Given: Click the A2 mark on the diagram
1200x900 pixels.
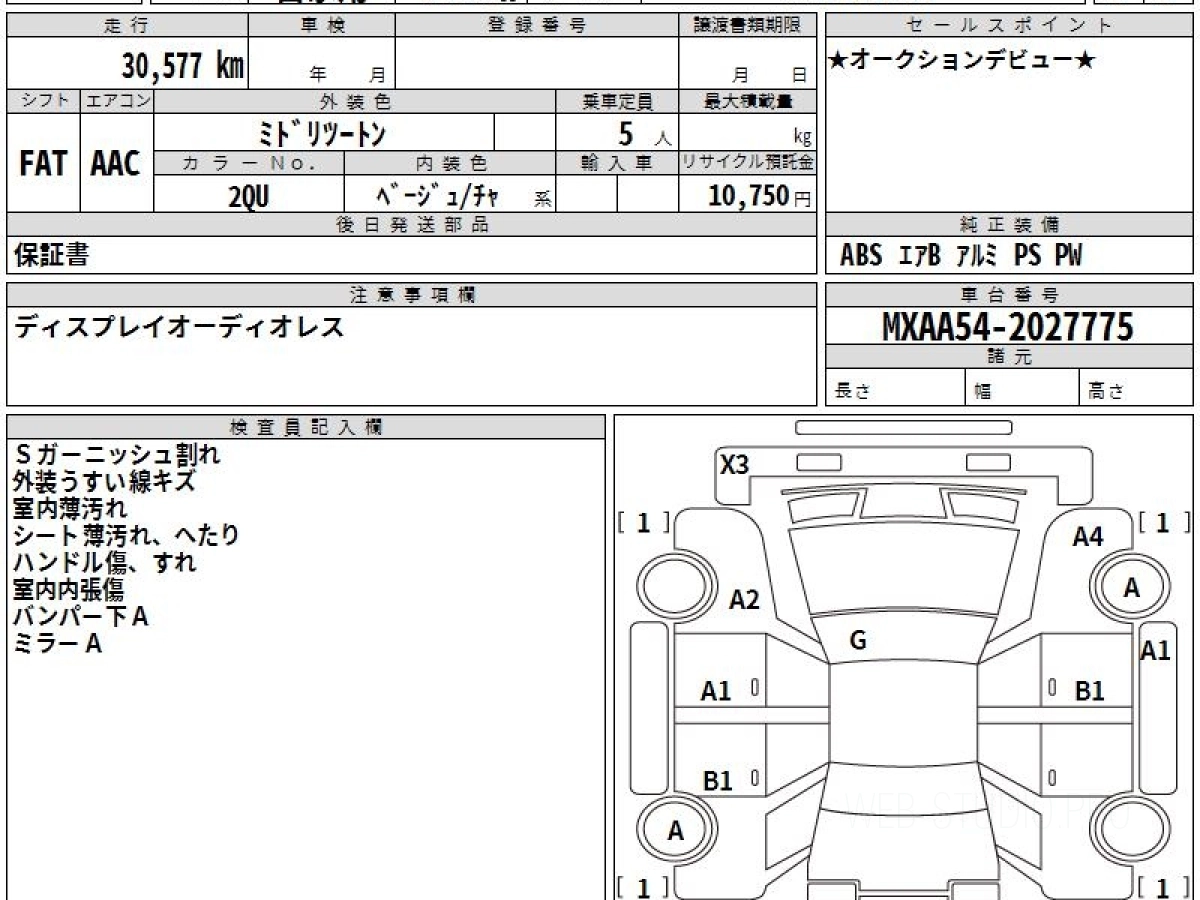Looking at the screenshot, I should pos(744,600).
